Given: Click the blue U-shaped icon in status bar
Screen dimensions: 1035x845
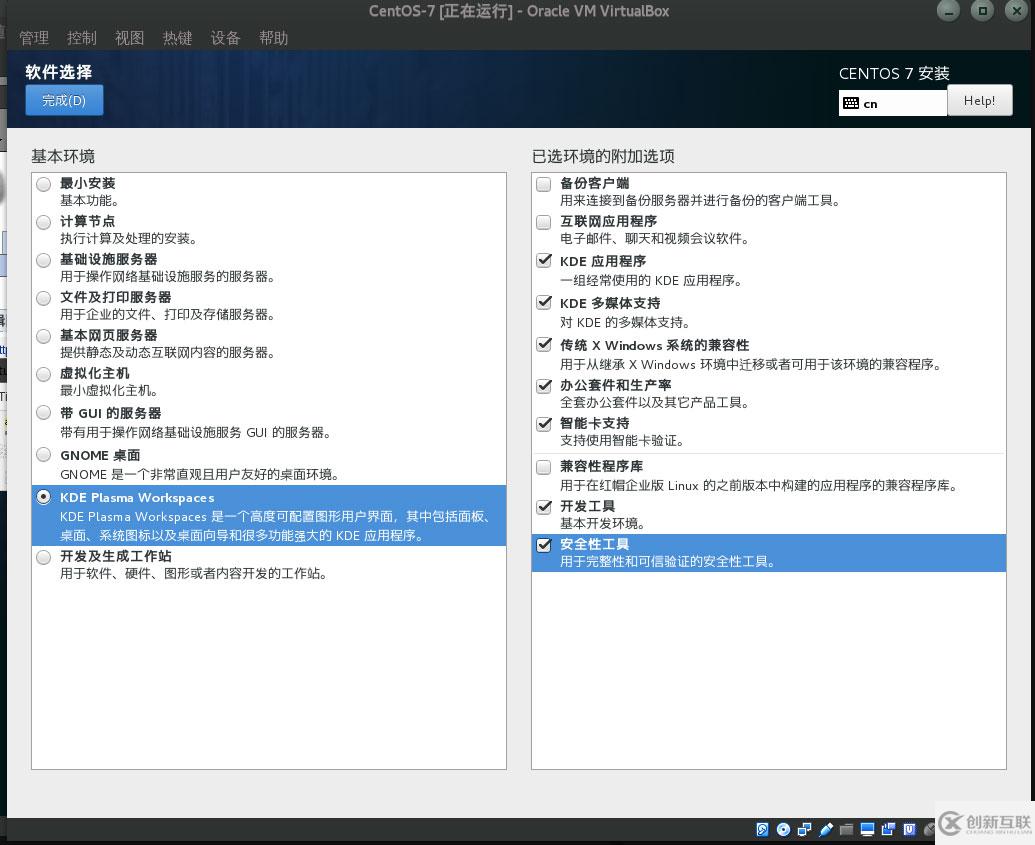Looking at the screenshot, I should click(910, 830).
